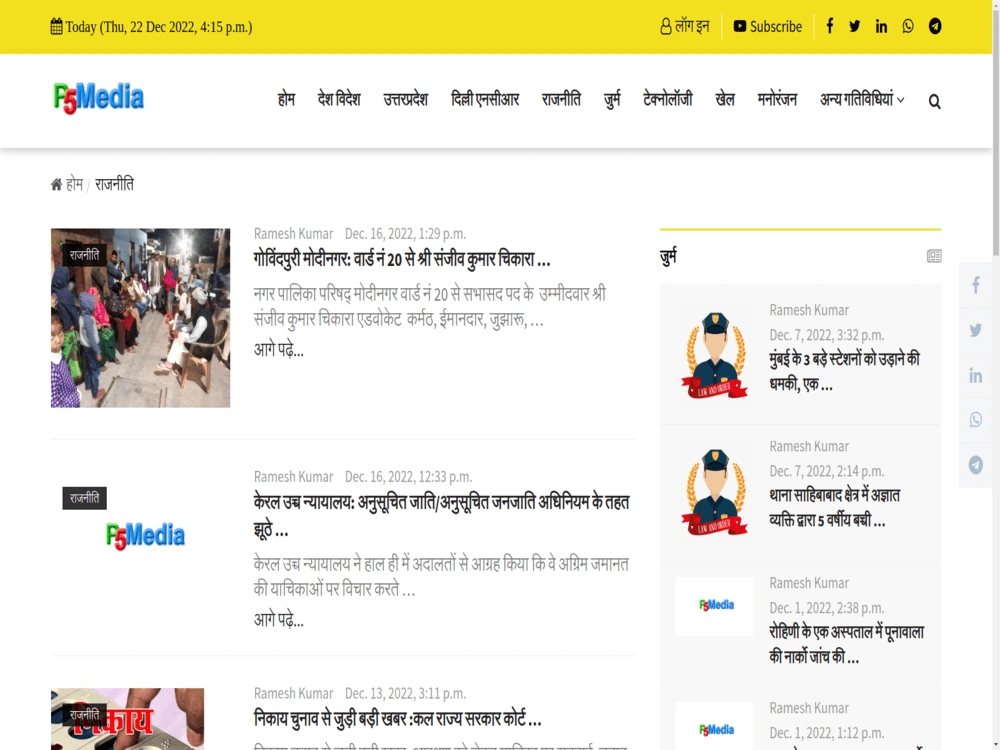Image resolution: width=1000 pixels, height=750 pixels.
Task: Click the home icon in breadcrumb
Action: (x=56, y=184)
